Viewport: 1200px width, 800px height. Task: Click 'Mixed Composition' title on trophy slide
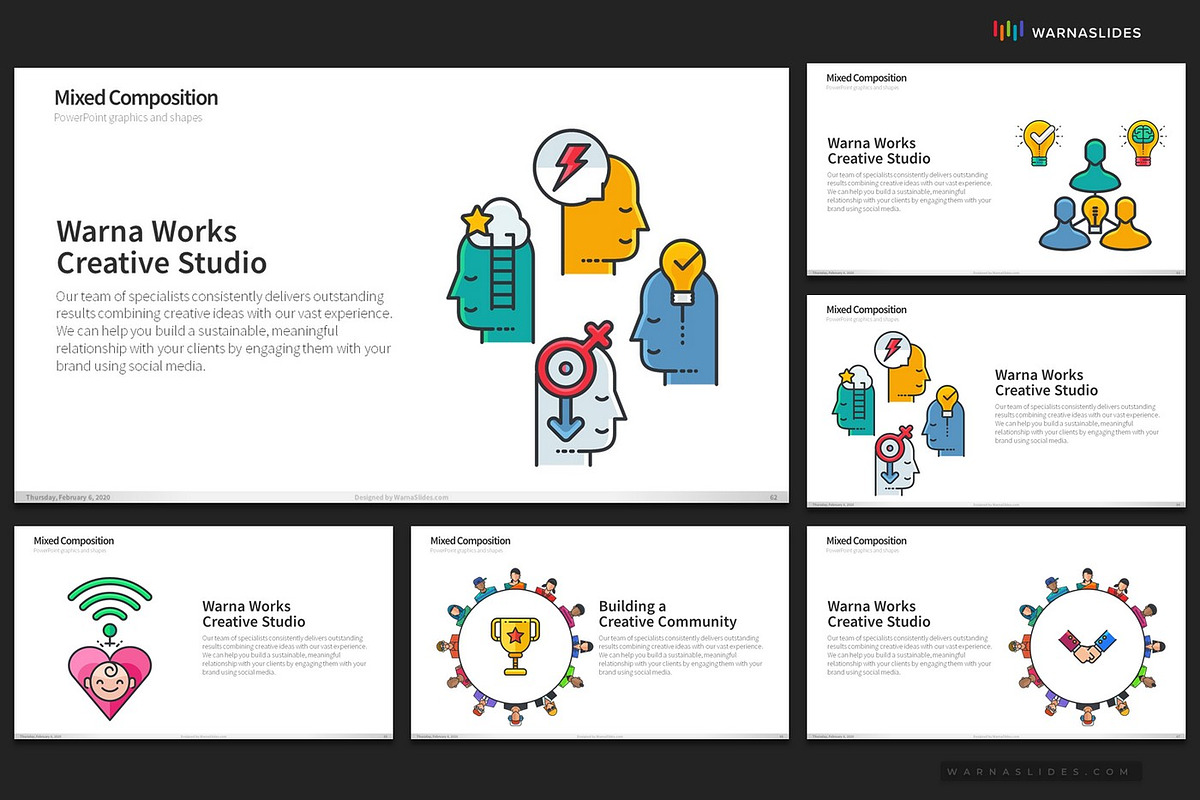(x=470, y=541)
